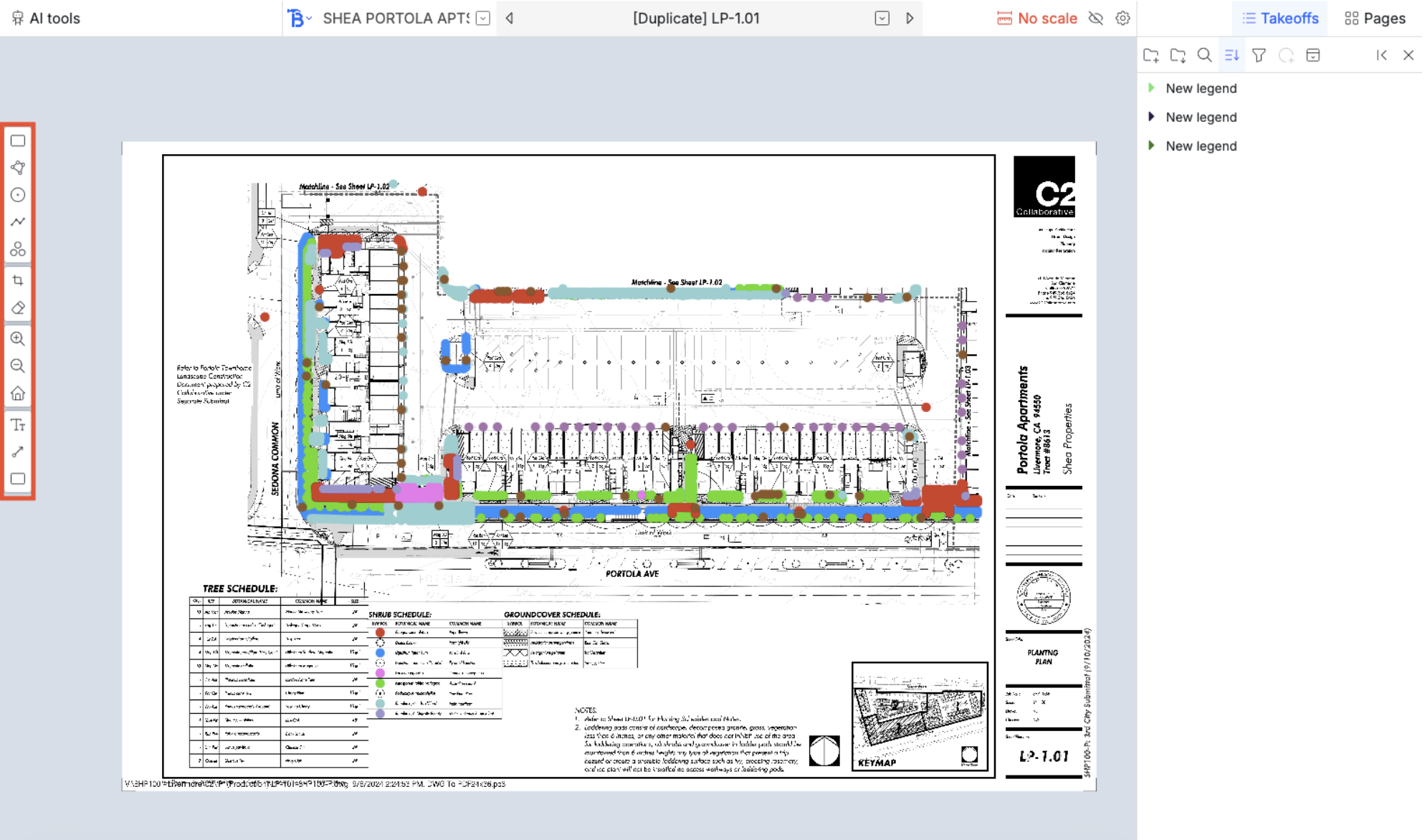The width and height of the screenshot is (1425, 840).
Task: Expand the first New legend item
Action: pos(1151,88)
